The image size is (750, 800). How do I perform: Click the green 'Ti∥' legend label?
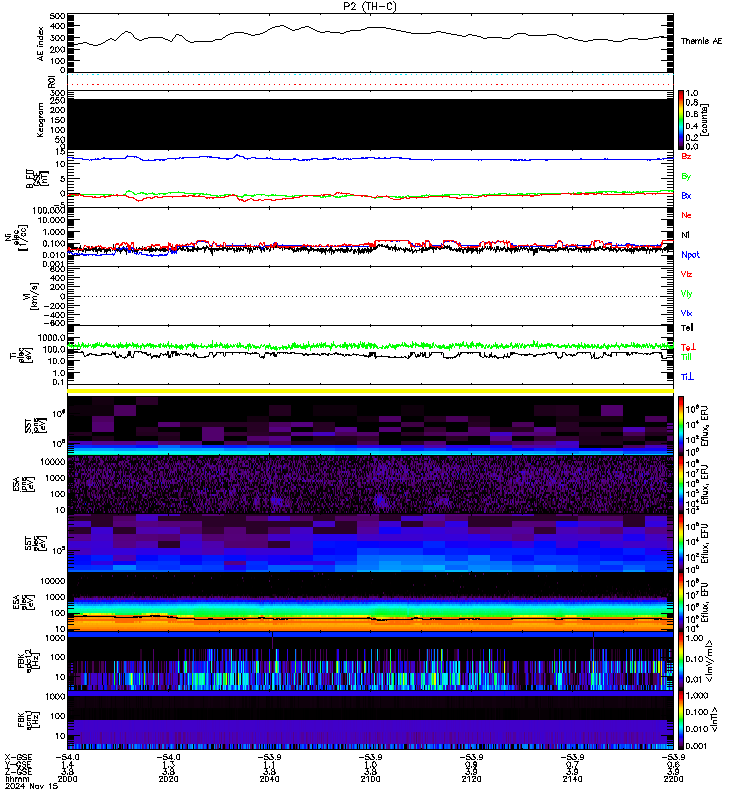tap(686, 357)
